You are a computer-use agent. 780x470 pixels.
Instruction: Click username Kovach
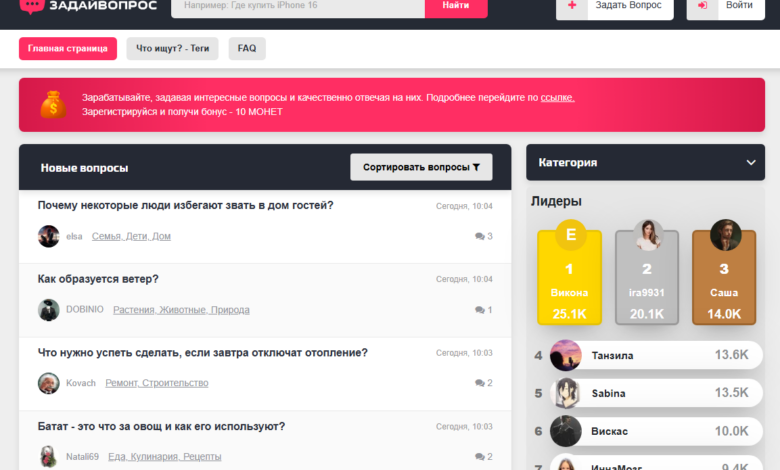[x=81, y=383]
